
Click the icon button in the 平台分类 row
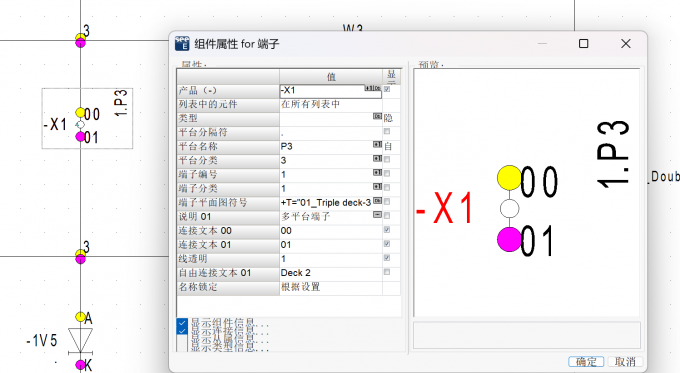pyautogui.click(x=377, y=159)
